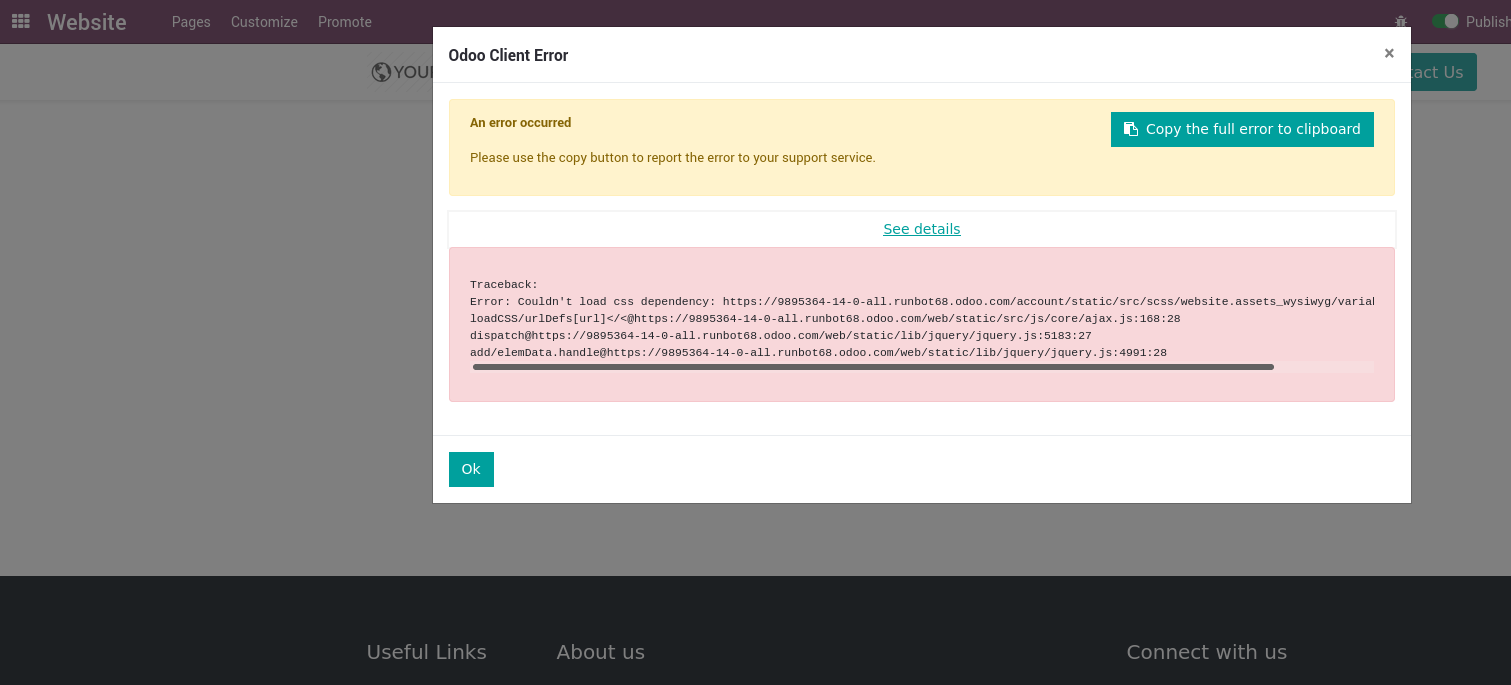This screenshot has width=1511, height=685.
Task: Toggle the Publish switch off
Action: 1447,20
